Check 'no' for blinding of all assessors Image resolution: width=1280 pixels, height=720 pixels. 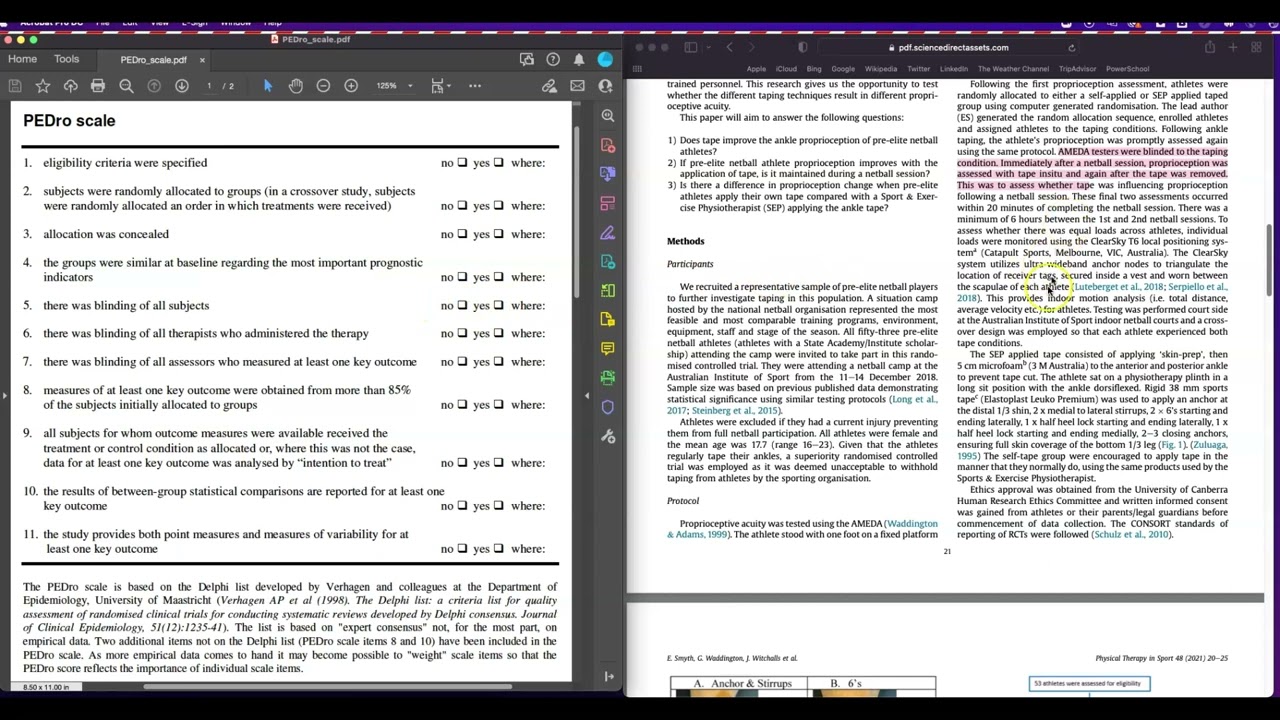462,362
